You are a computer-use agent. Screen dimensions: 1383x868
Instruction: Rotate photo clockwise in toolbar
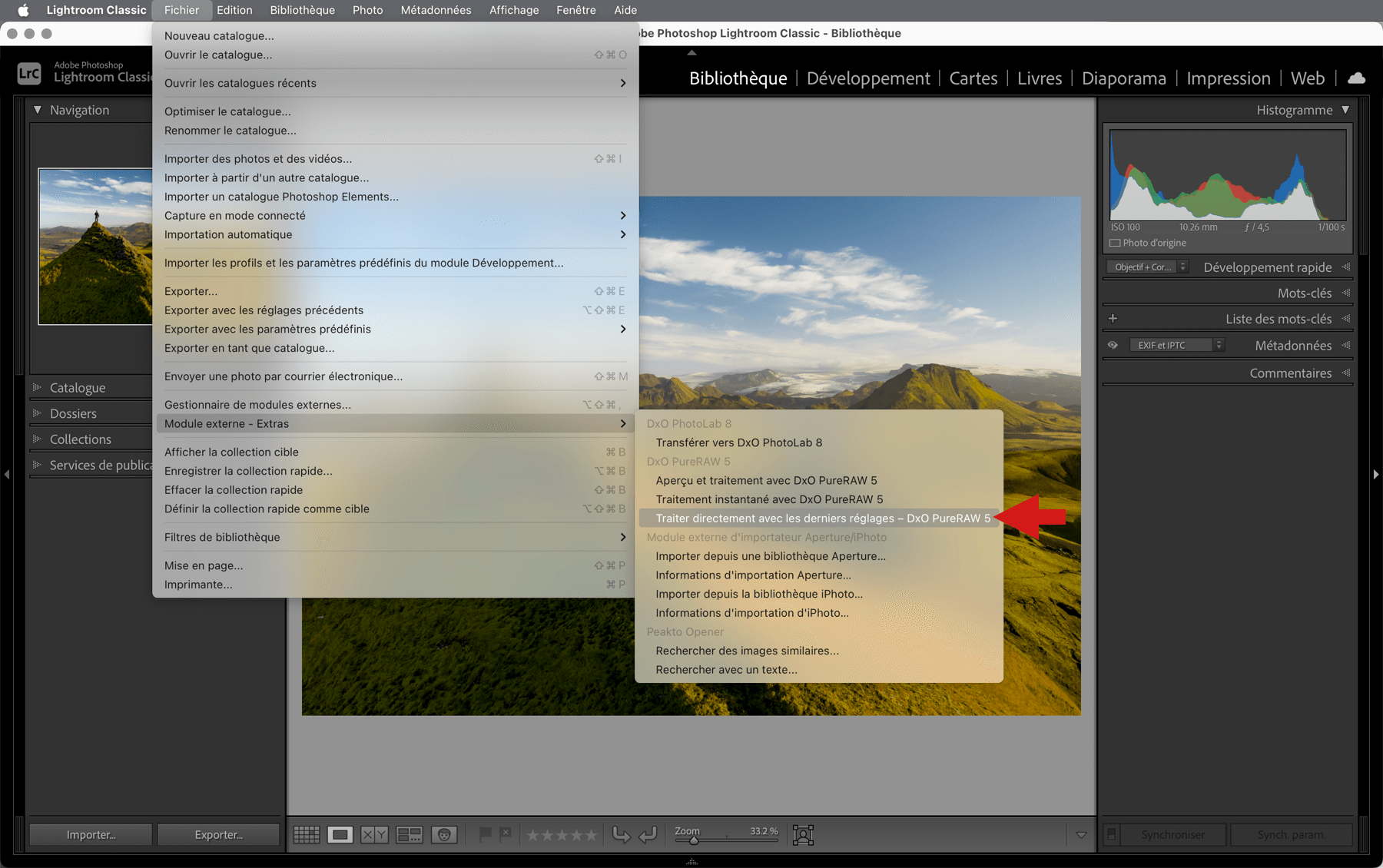tap(648, 835)
